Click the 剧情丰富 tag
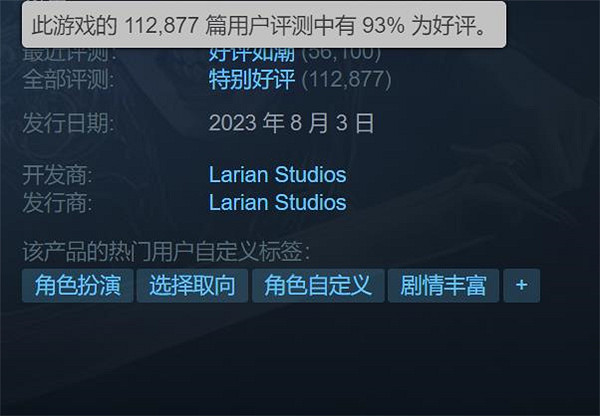The image size is (600, 416). [x=443, y=285]
